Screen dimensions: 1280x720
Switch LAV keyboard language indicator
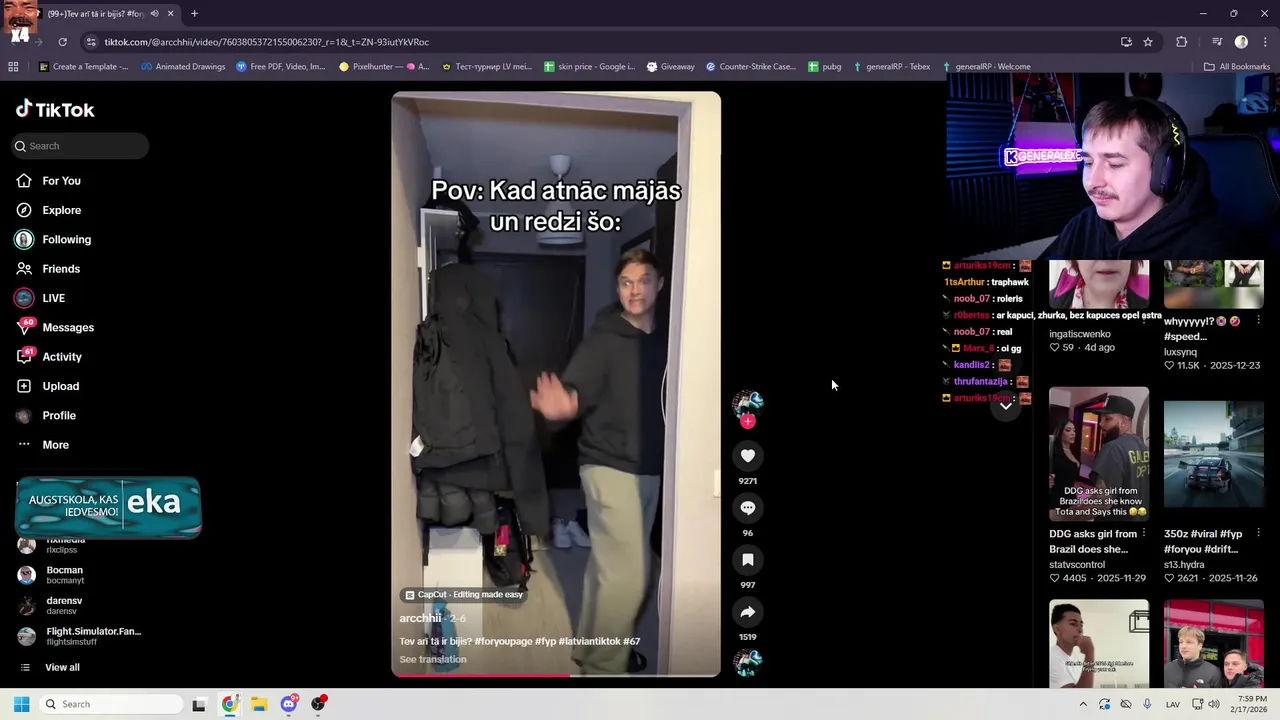click(x=1172, y=704)
